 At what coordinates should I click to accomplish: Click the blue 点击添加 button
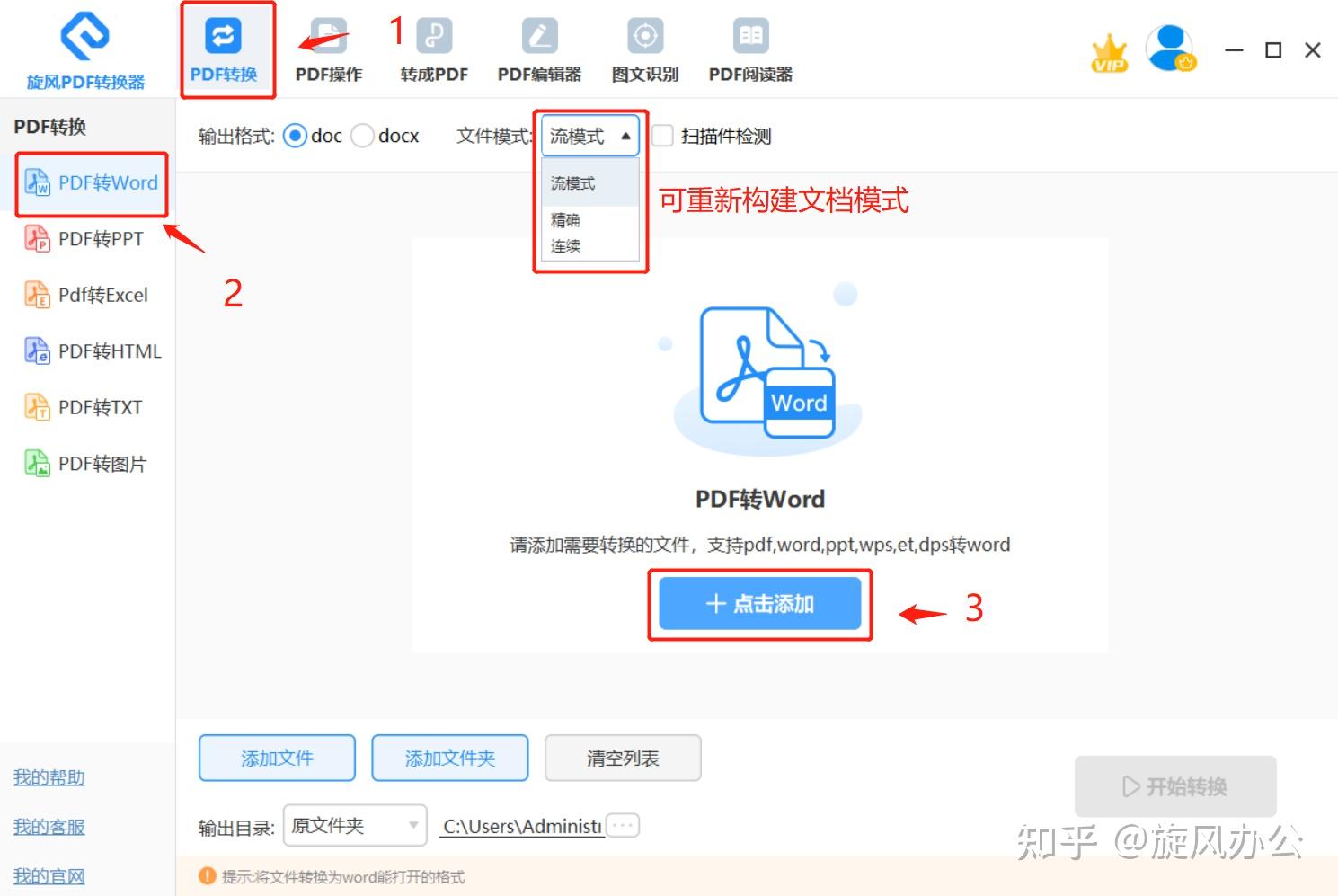pyautogui.click(x=760, y=603)
